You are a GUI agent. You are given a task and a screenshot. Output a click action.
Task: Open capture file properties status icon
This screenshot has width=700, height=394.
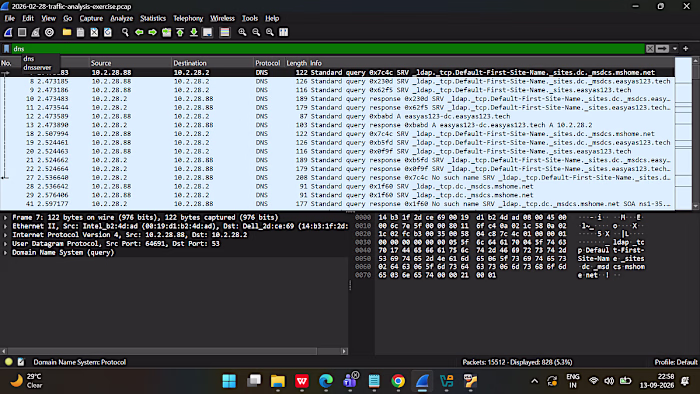[x=21, y=362]
